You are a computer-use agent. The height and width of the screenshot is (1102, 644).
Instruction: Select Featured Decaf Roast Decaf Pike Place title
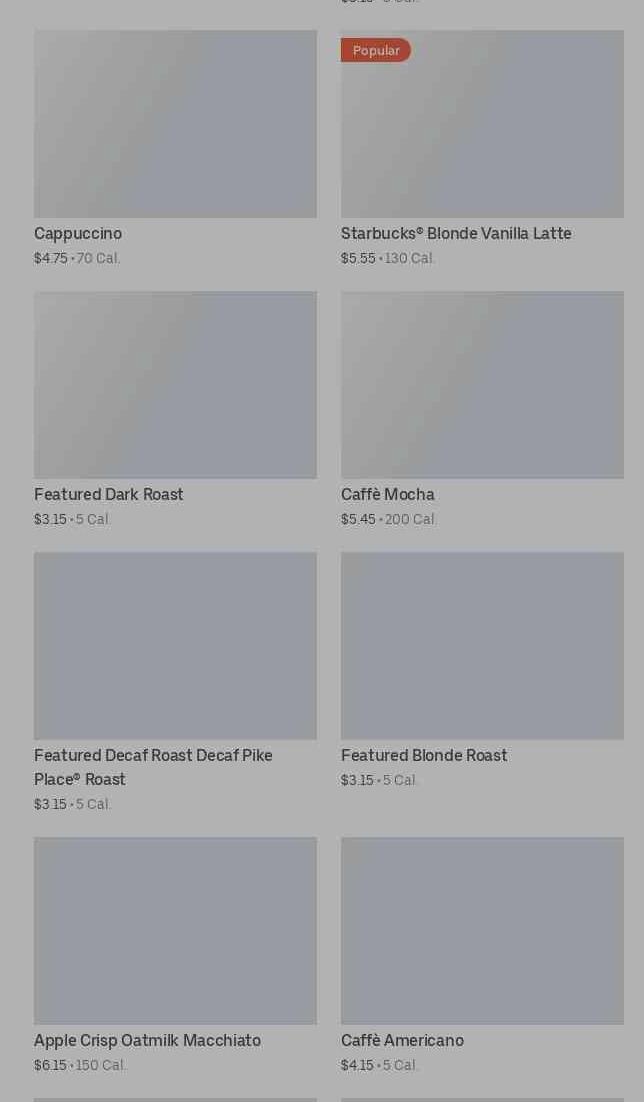click(153, 767)
